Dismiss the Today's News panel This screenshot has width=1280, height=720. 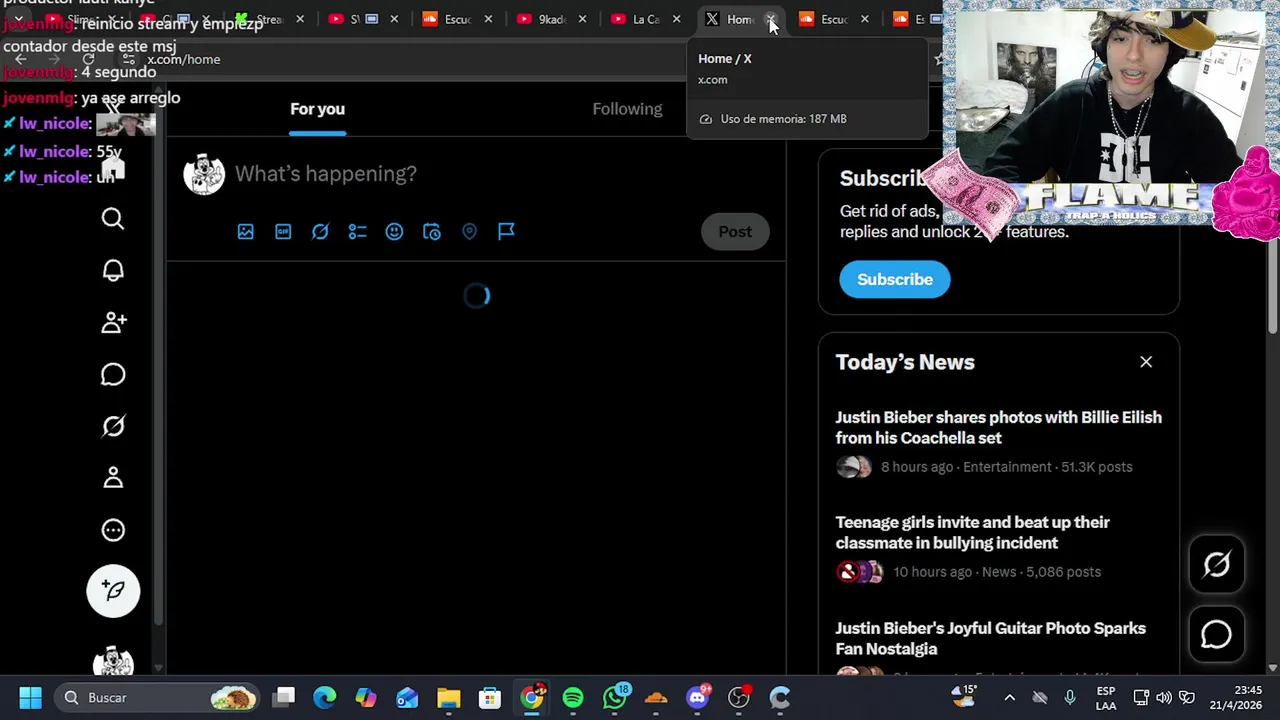(x=1146, y=362)
